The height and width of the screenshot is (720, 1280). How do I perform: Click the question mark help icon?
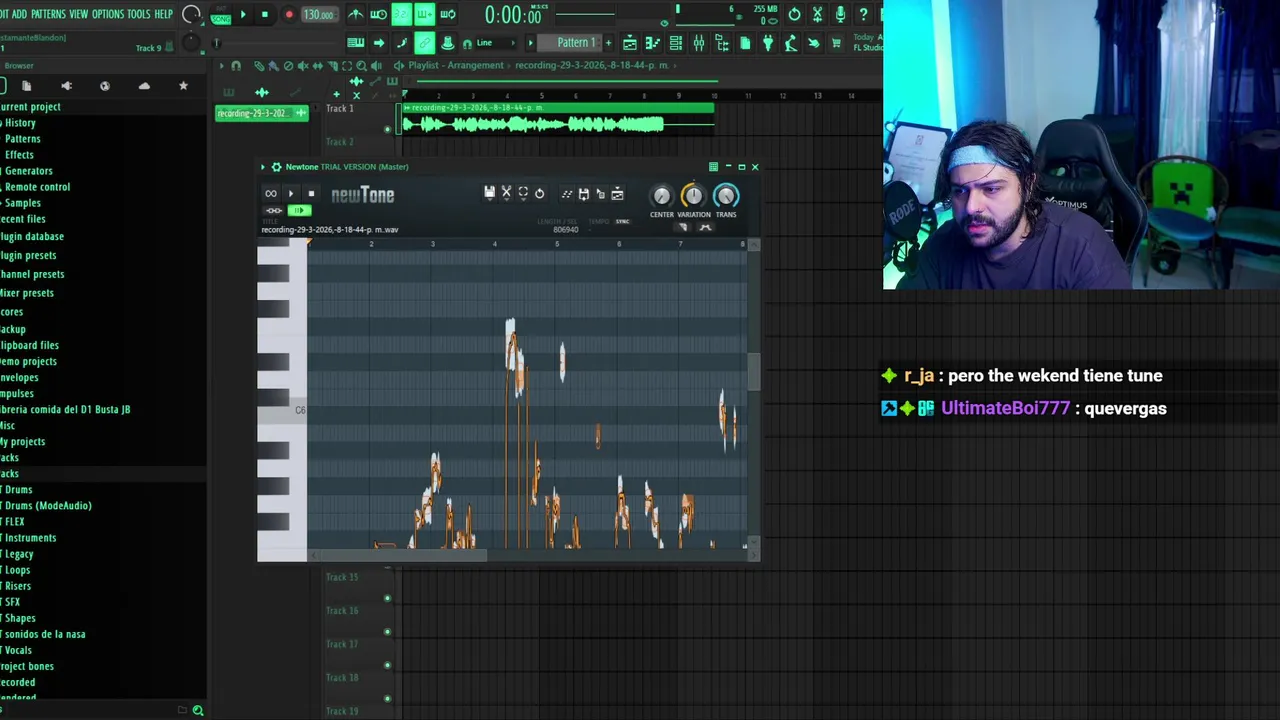[x=863, y=14]
